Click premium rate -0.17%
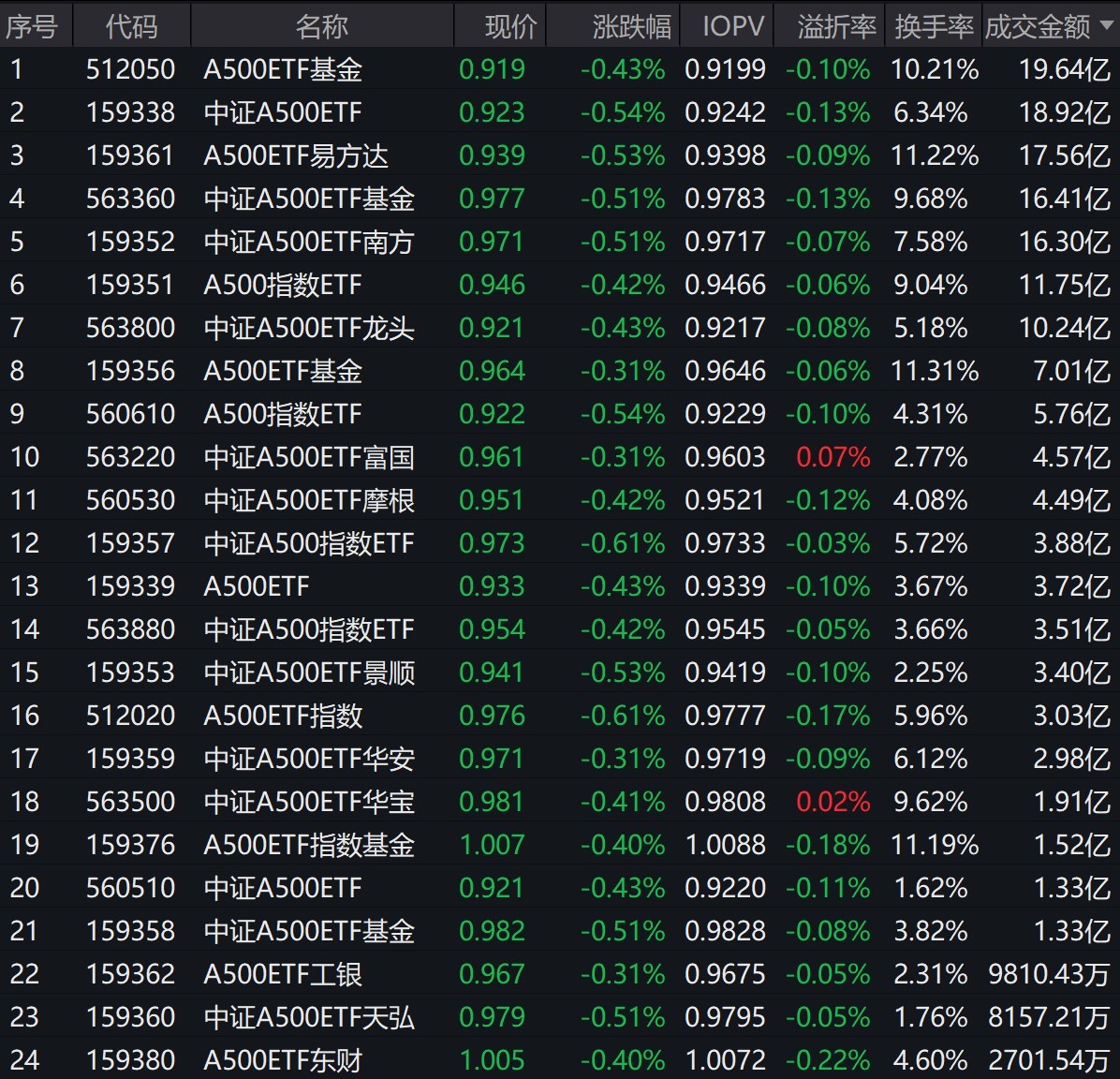This screenshot has width=1120, height=1079. [x=829, y=716]
